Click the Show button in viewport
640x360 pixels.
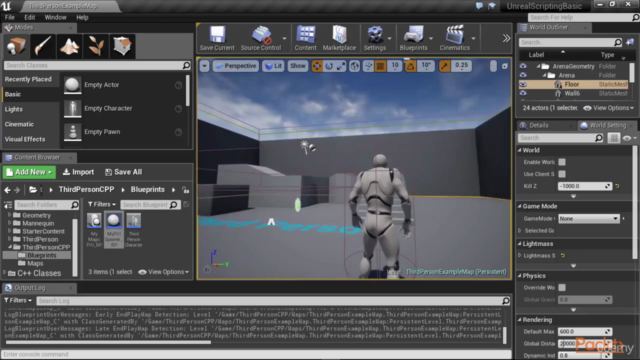point(298,66)
